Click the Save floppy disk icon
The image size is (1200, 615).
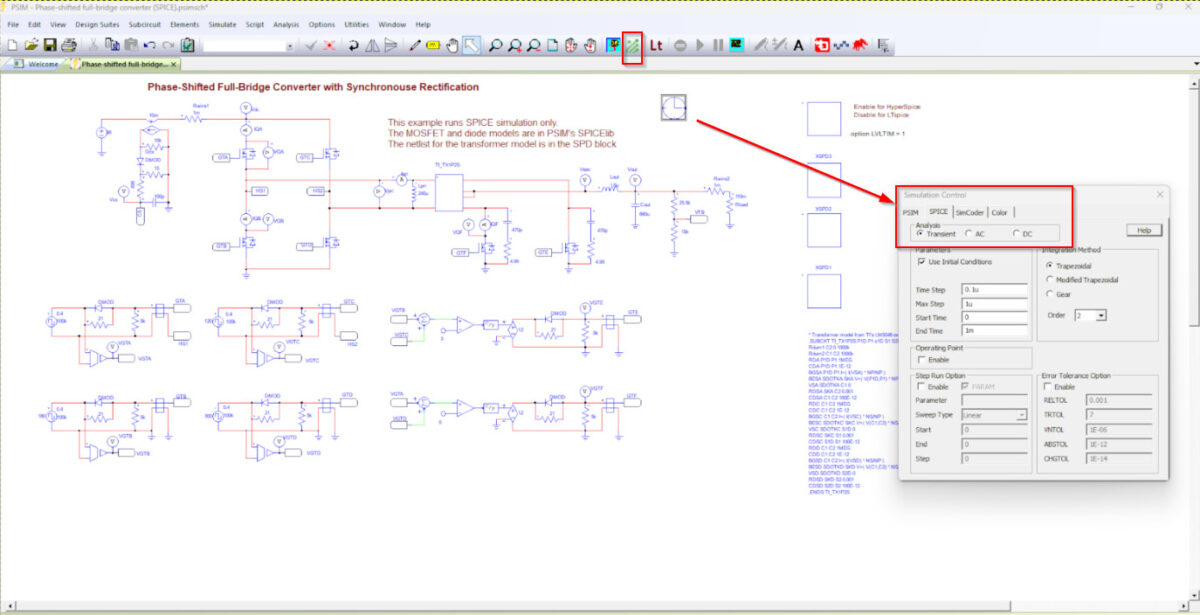49,45
